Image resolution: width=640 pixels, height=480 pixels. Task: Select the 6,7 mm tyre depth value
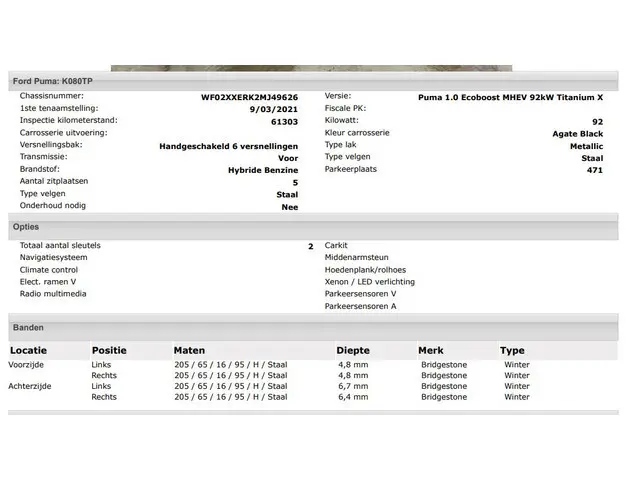[x=352, y=386]
